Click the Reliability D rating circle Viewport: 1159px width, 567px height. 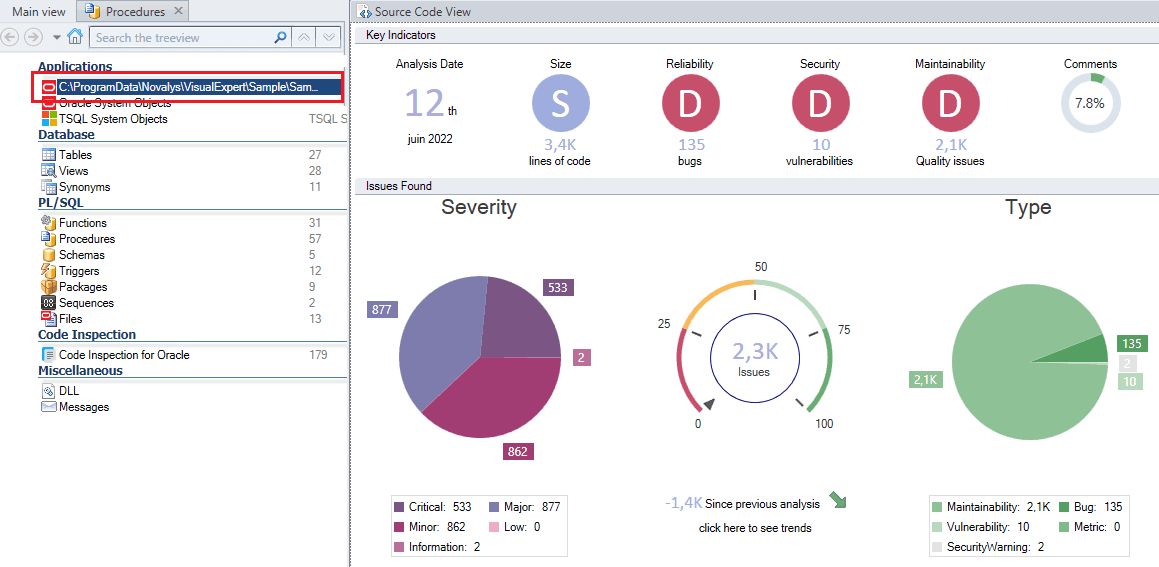click(690, 103)
